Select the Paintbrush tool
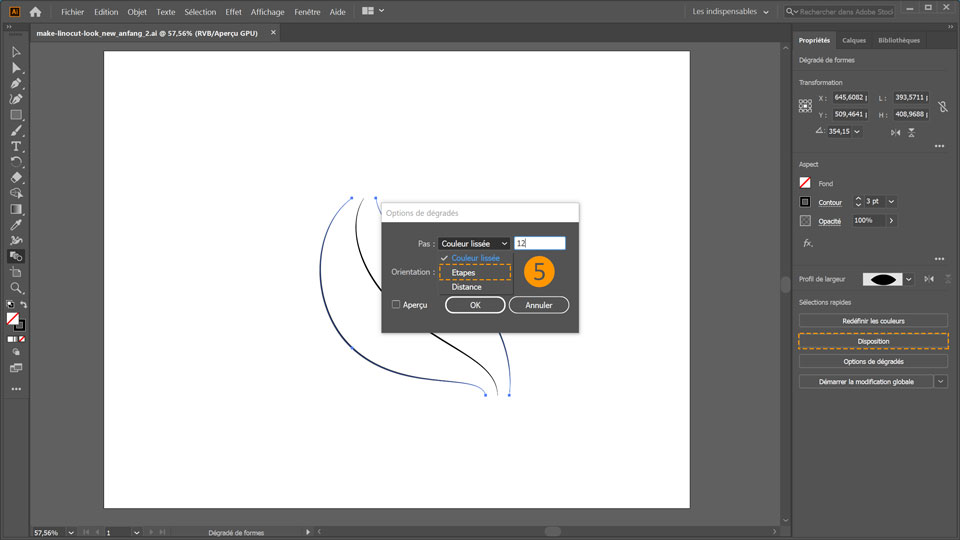The height and width of the screenshot is (540, 960). (16, 130)
